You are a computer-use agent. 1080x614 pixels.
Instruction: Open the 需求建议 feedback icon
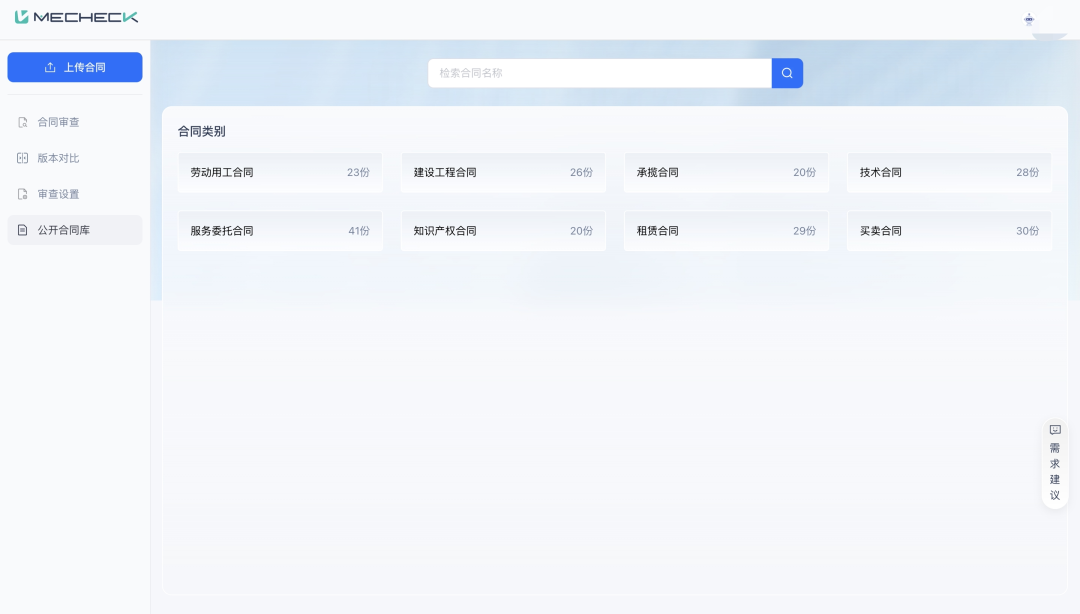[1055, 430]
